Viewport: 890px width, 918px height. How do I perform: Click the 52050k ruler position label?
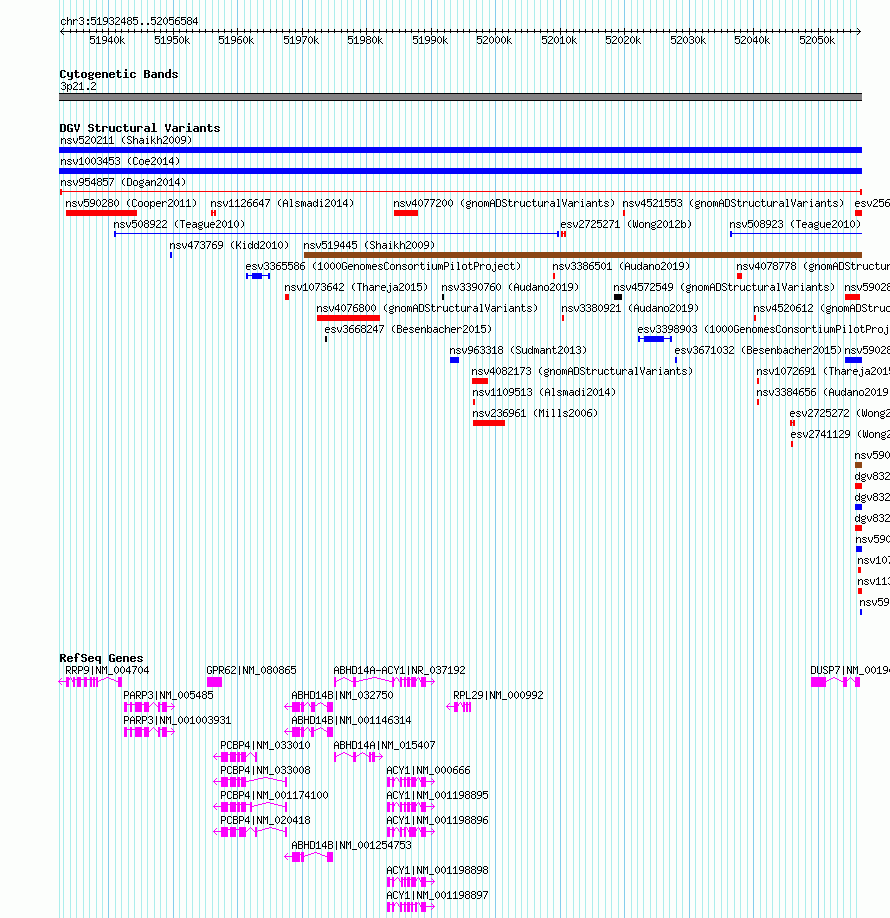tap(817, 40)
